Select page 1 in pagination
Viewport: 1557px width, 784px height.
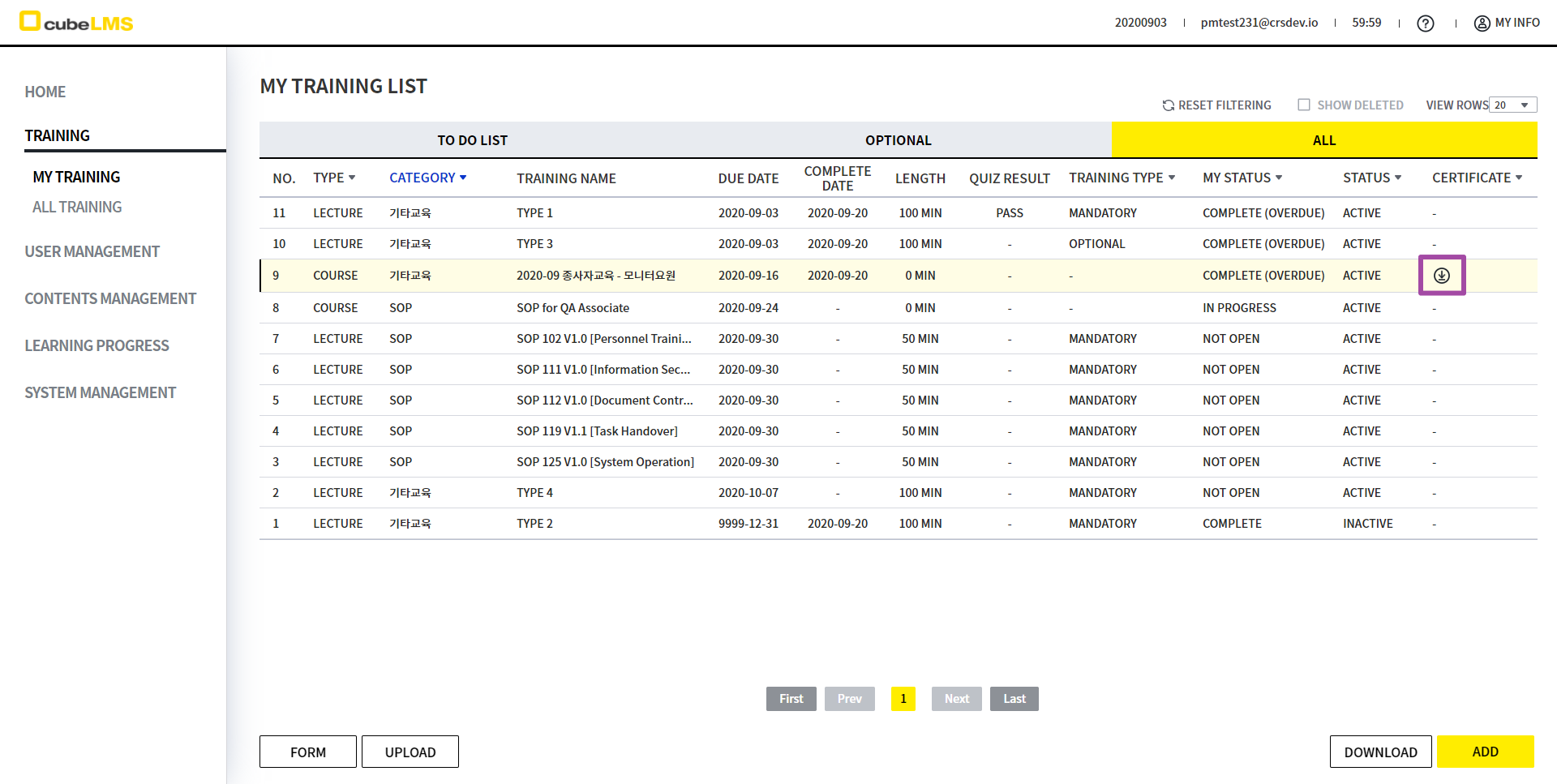click(x=903, y=699)
